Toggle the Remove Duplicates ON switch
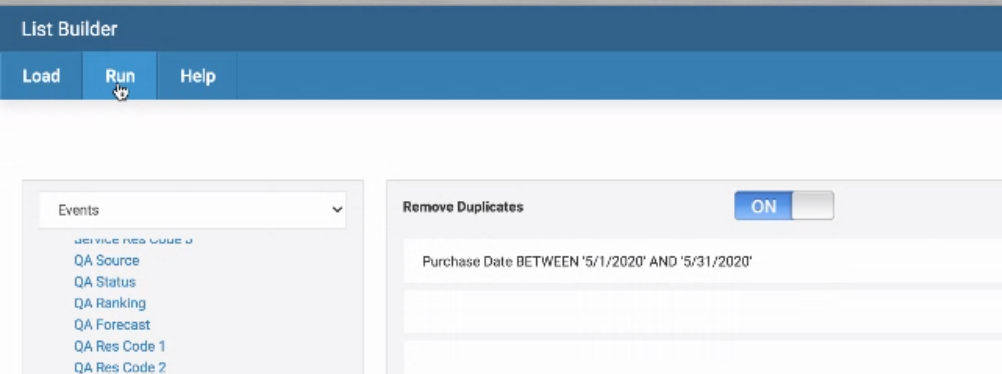 (783, 206)
